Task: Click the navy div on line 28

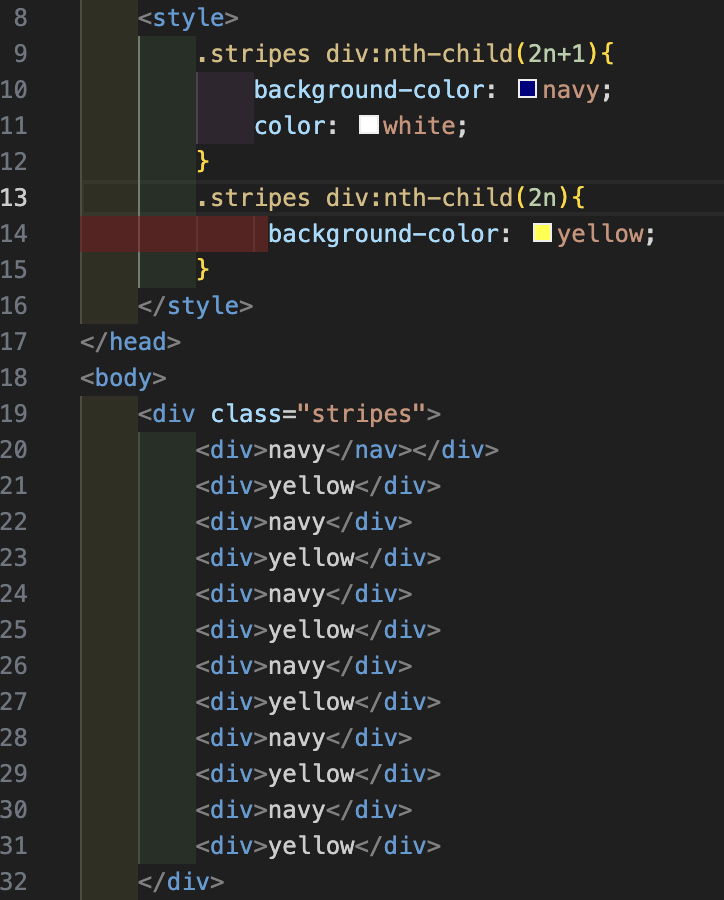Action: [x=304, y=738]
